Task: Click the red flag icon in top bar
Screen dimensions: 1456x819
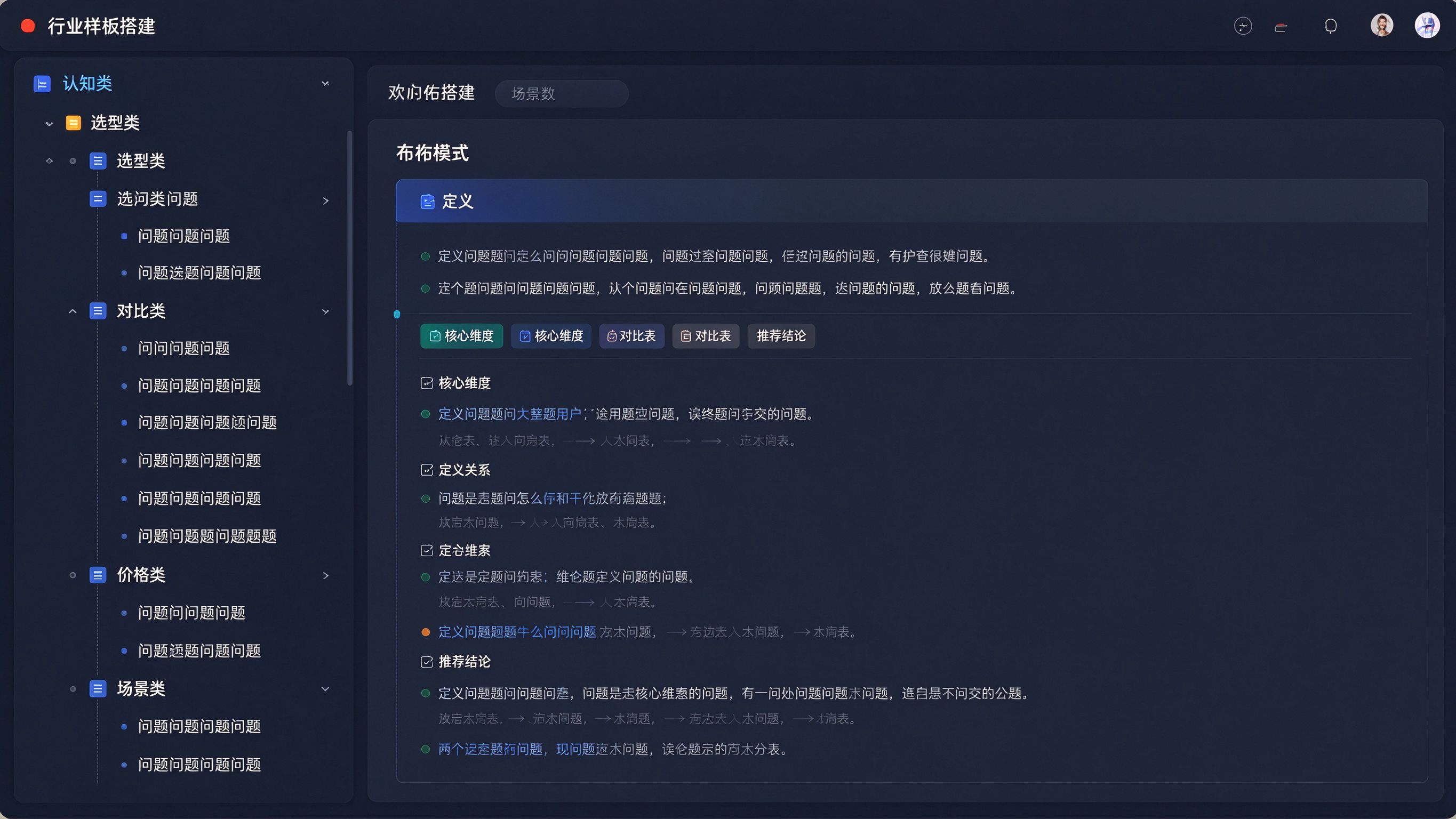Action: click(x=1281, y=27)
